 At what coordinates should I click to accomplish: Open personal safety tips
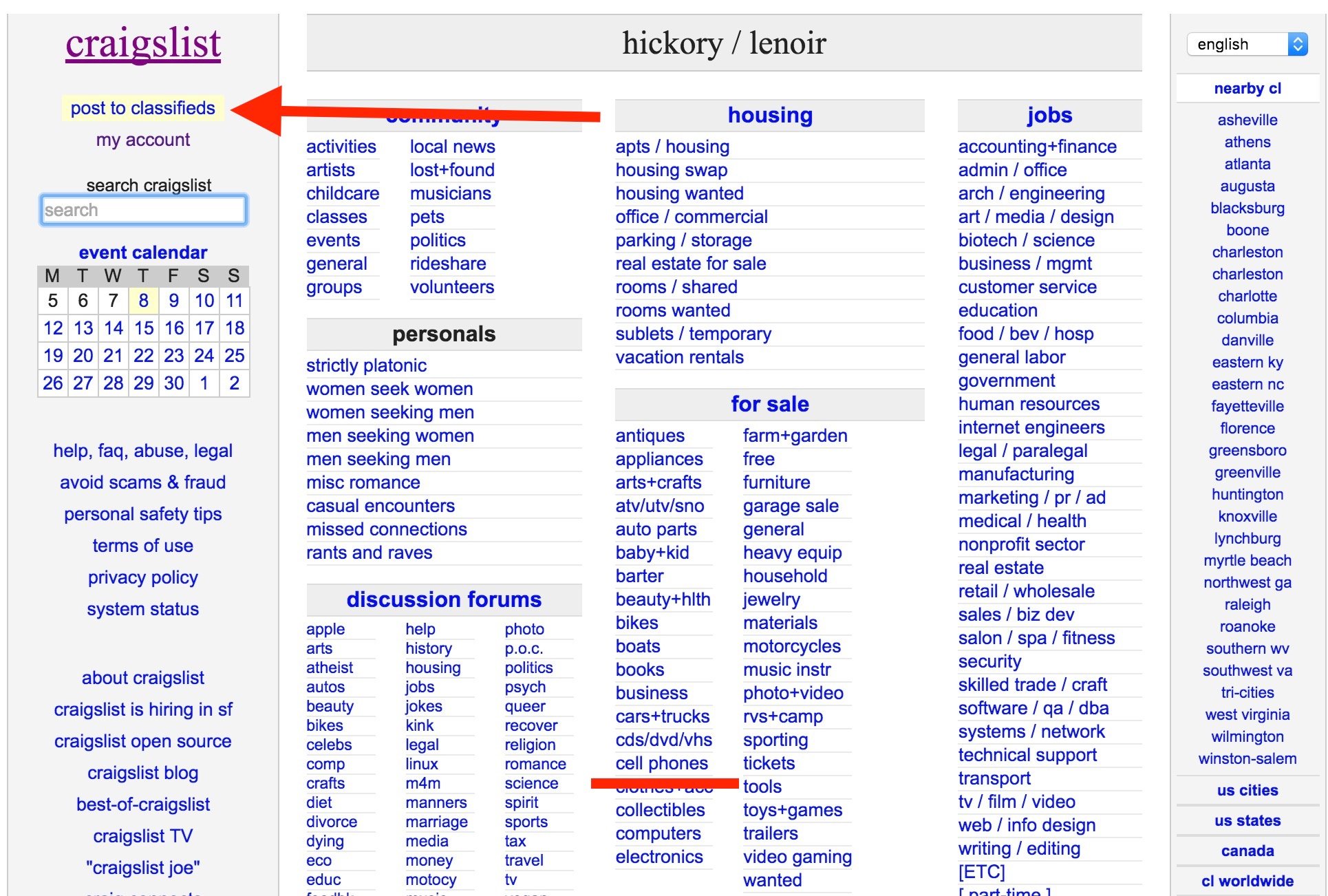click(x=143, y=514)
